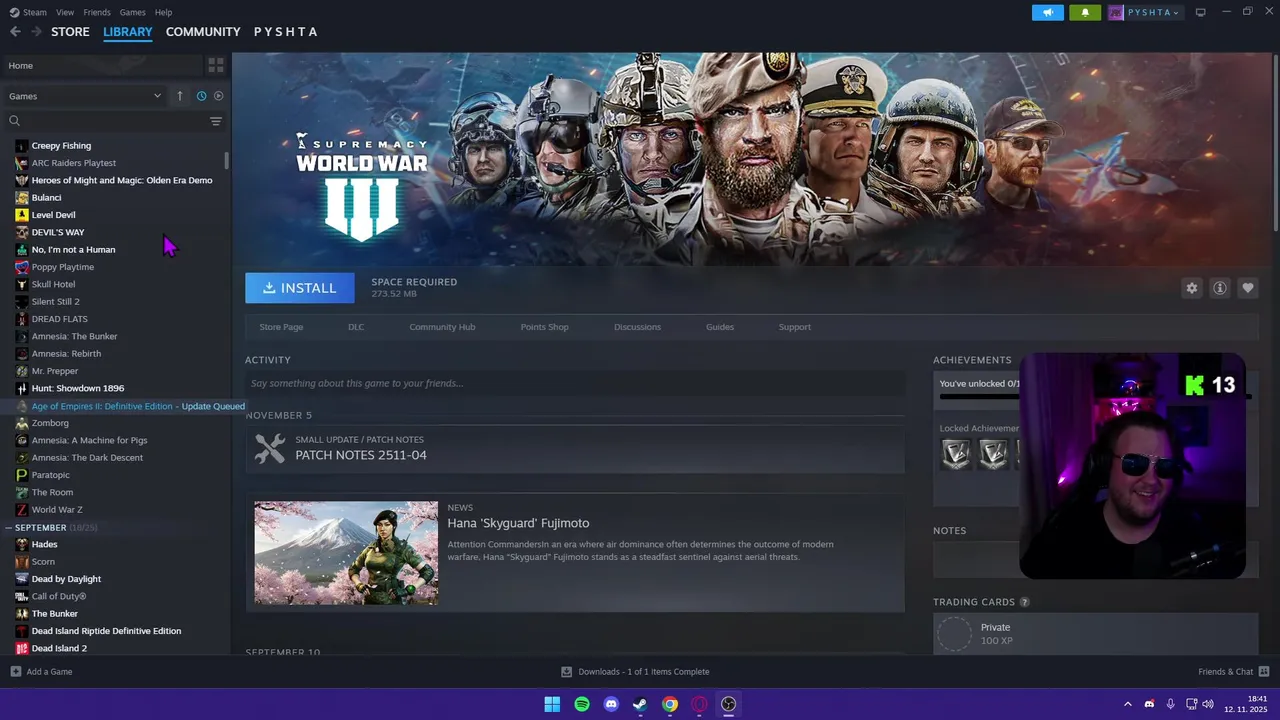The width and height of the screenshot is (1280, 720).
Task: Open Chrome from taskbar
Action: pyautogui.click(x=670, y=704)
